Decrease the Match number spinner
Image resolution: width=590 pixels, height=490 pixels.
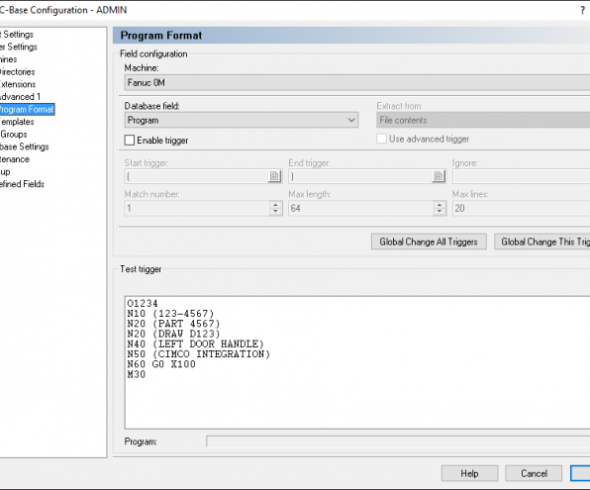(275, 212)
